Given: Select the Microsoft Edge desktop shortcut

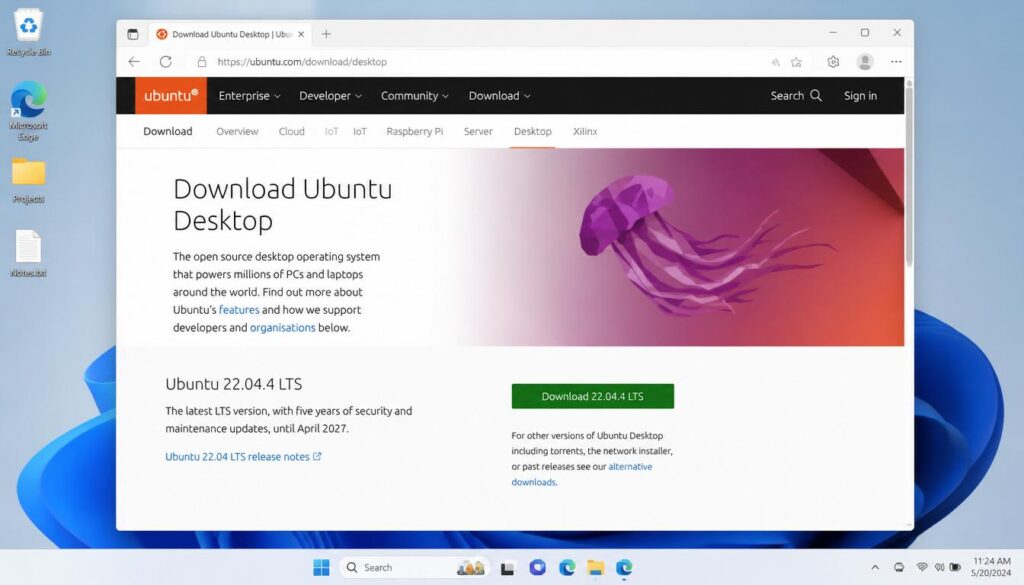Looking at the screenshot, I should coord(28,111).
